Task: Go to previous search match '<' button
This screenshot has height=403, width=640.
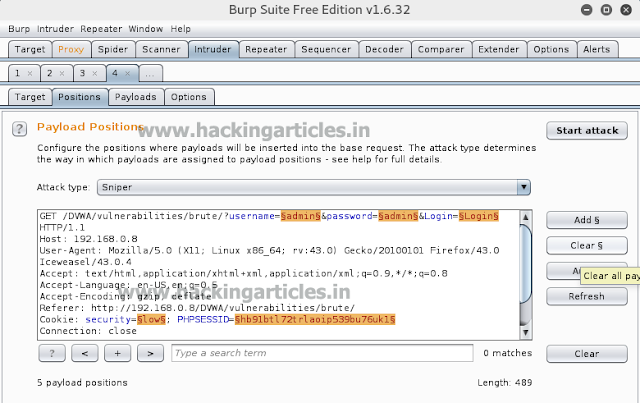Action: pos(84,353)
